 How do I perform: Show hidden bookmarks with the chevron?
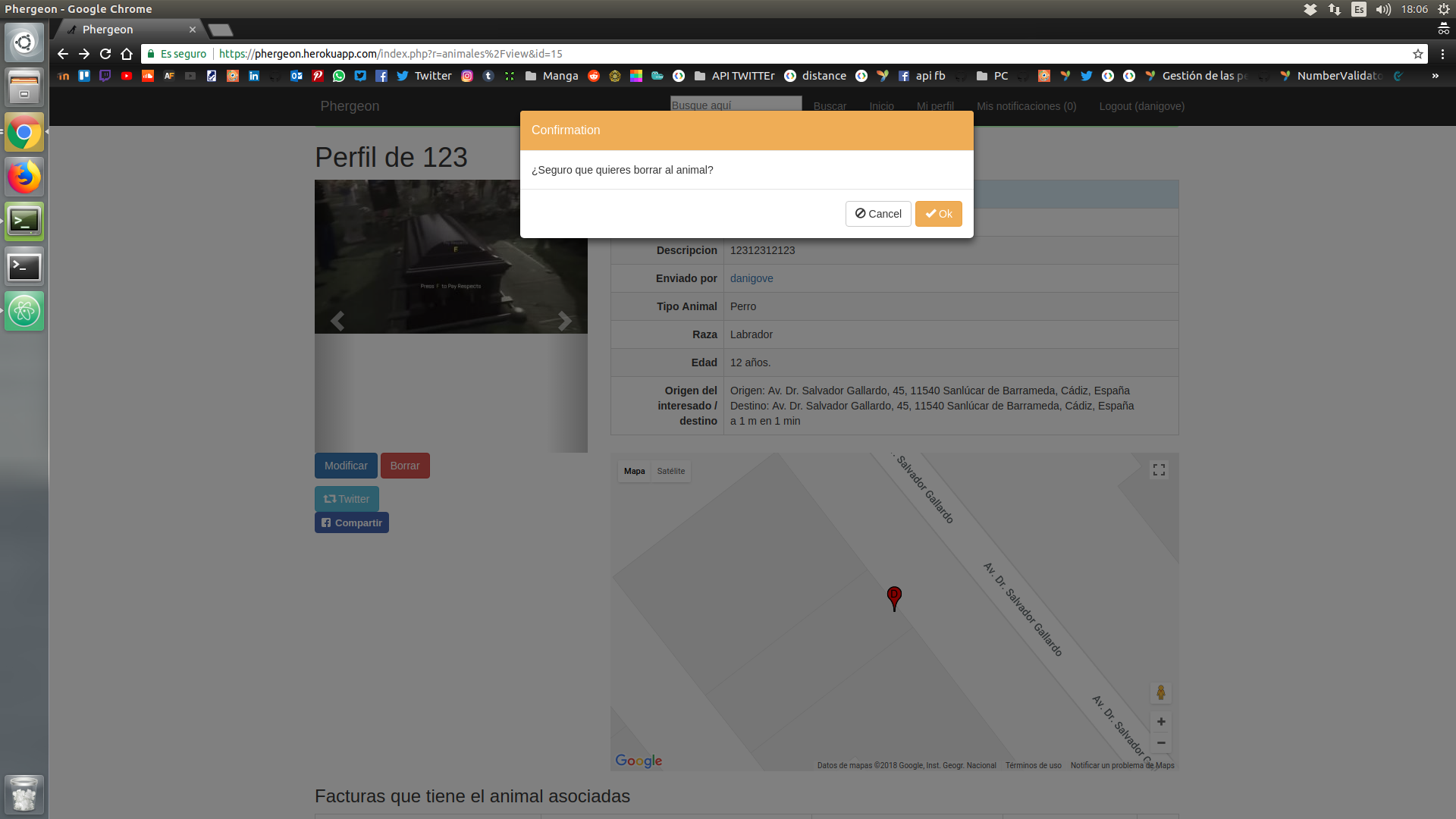point(1435,76)
